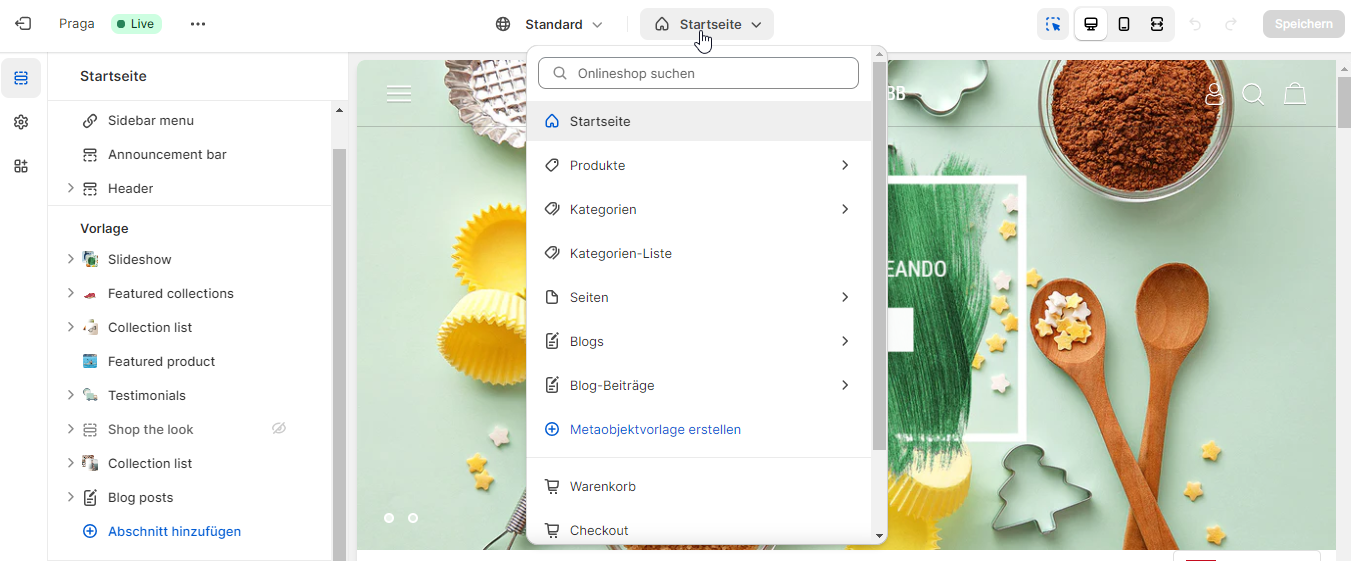
Task: Select the first slideshow dot indicator
Action: [x=389, y=518]
